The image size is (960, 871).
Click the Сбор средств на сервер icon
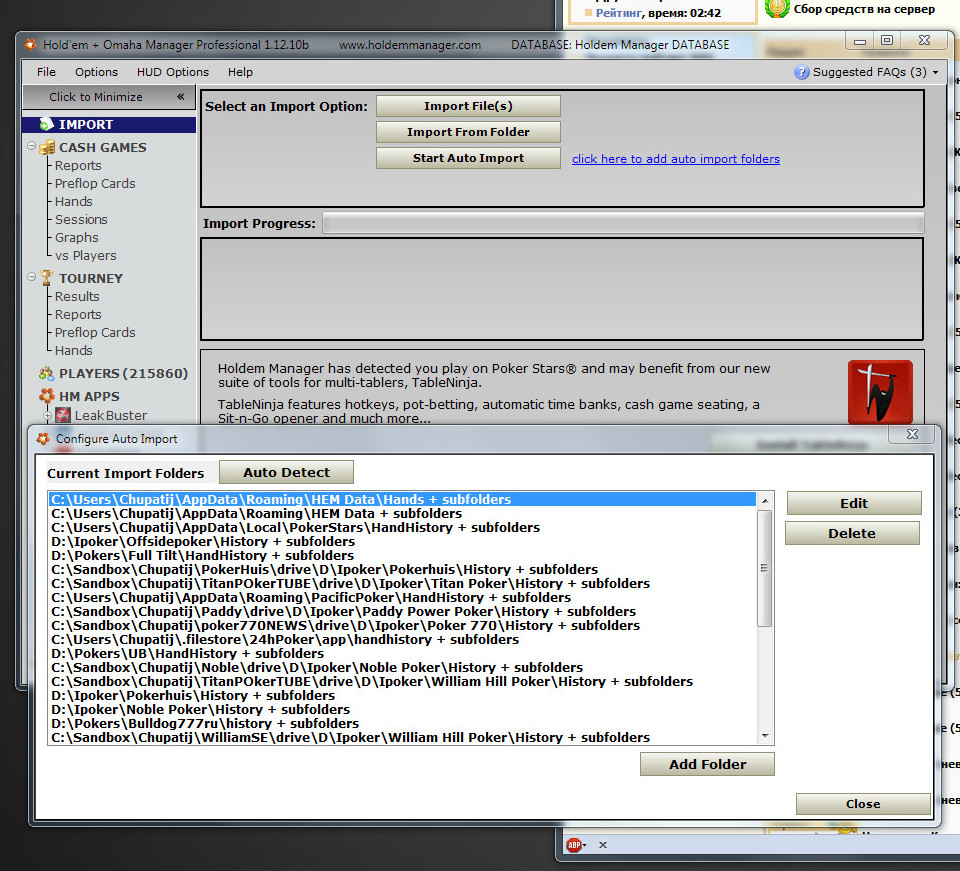777,9
